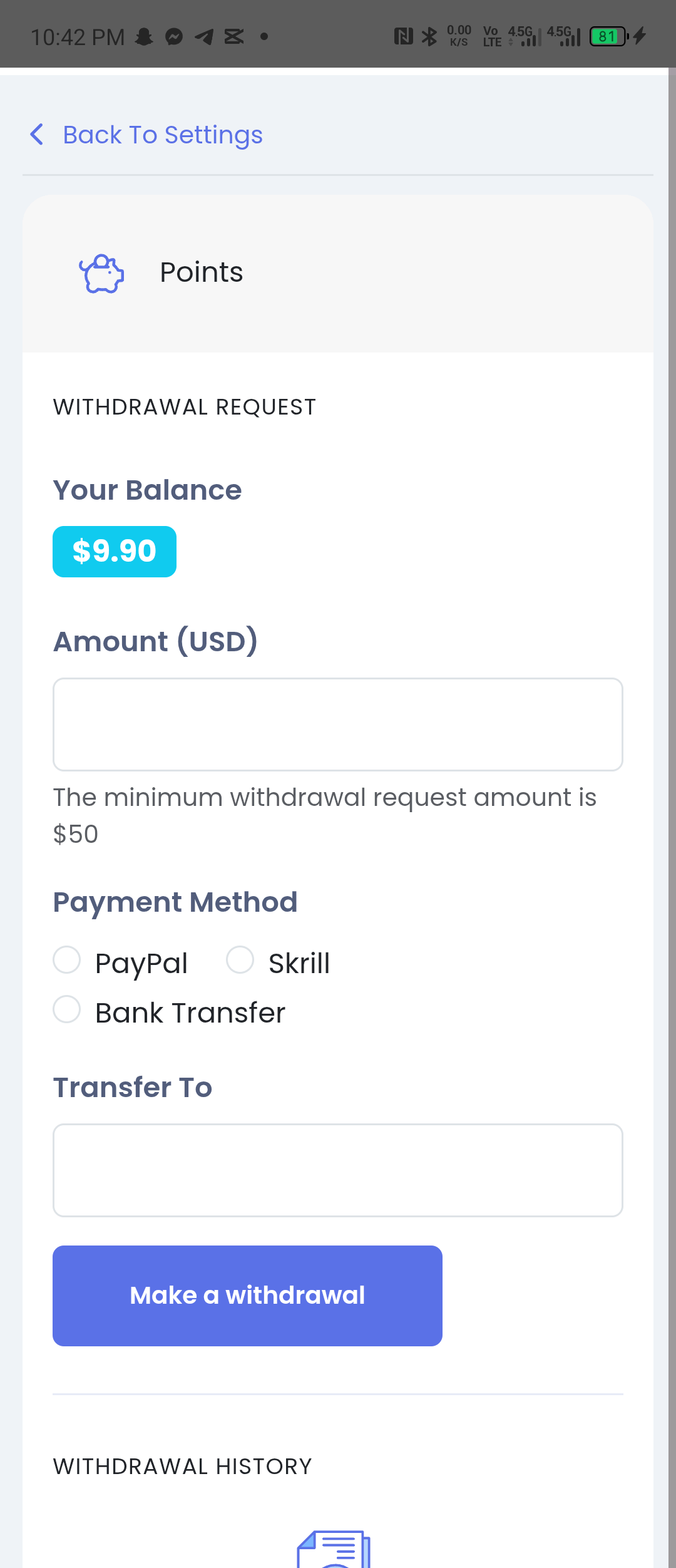Click the Withdrawal History section heading

183,1467
